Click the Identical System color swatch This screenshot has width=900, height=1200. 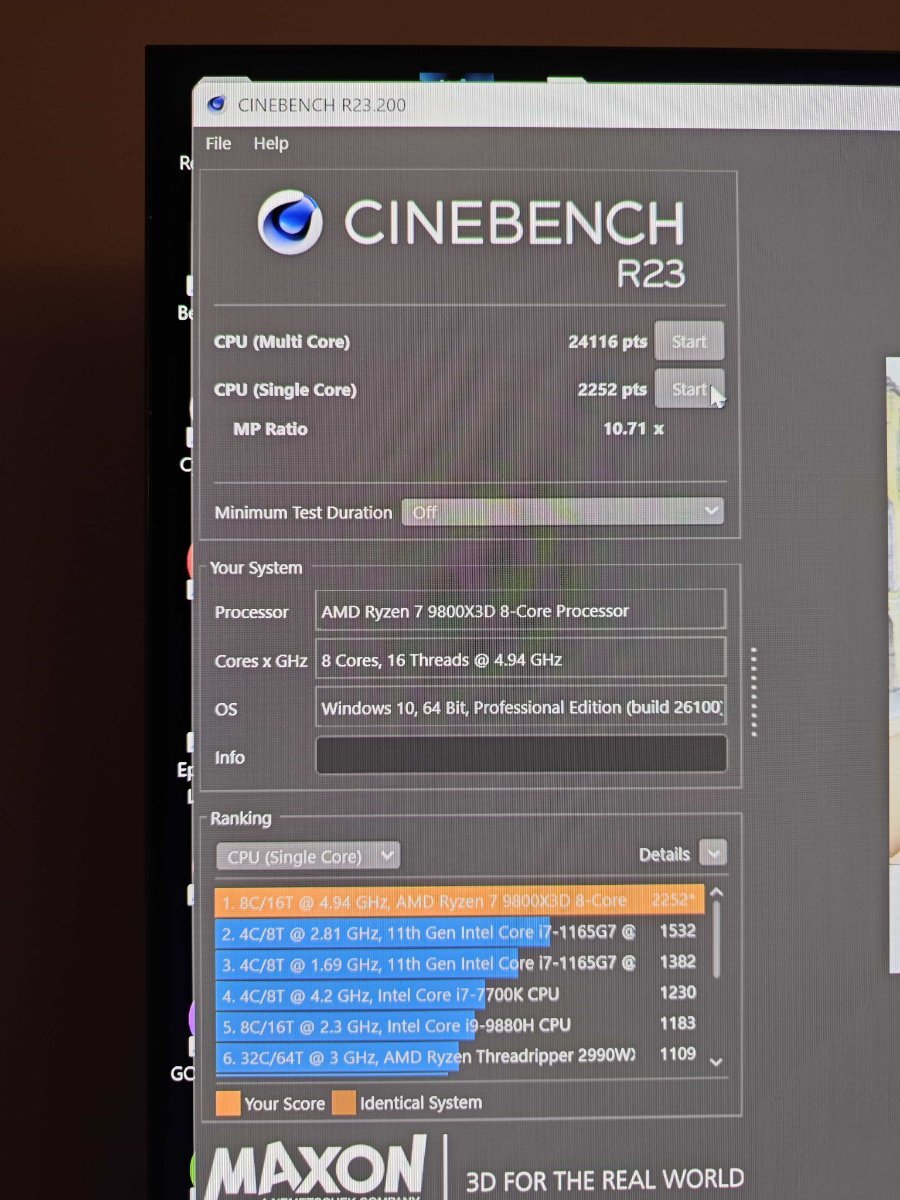pos(344,1103)
